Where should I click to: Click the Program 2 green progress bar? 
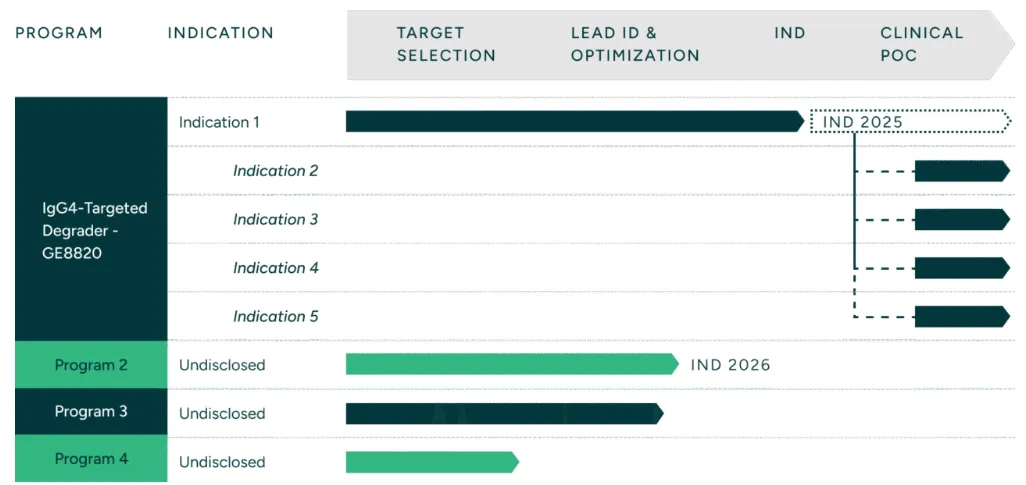(x=511, y=364)
